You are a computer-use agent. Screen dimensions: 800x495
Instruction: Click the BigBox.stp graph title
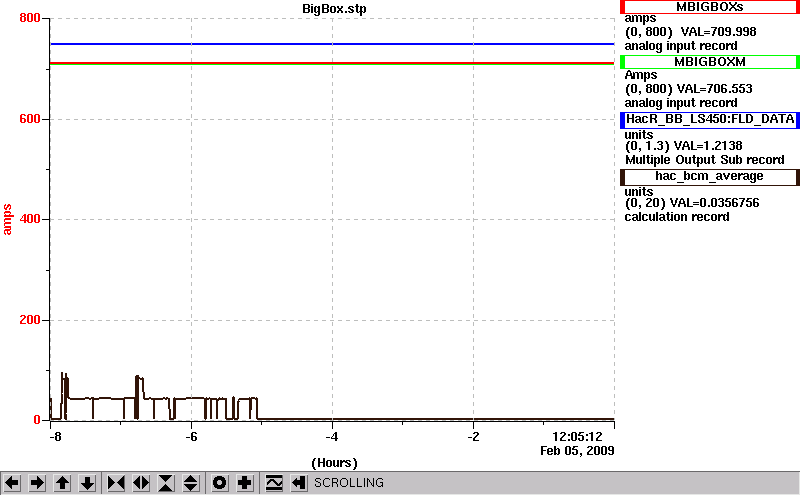point(334,9)
